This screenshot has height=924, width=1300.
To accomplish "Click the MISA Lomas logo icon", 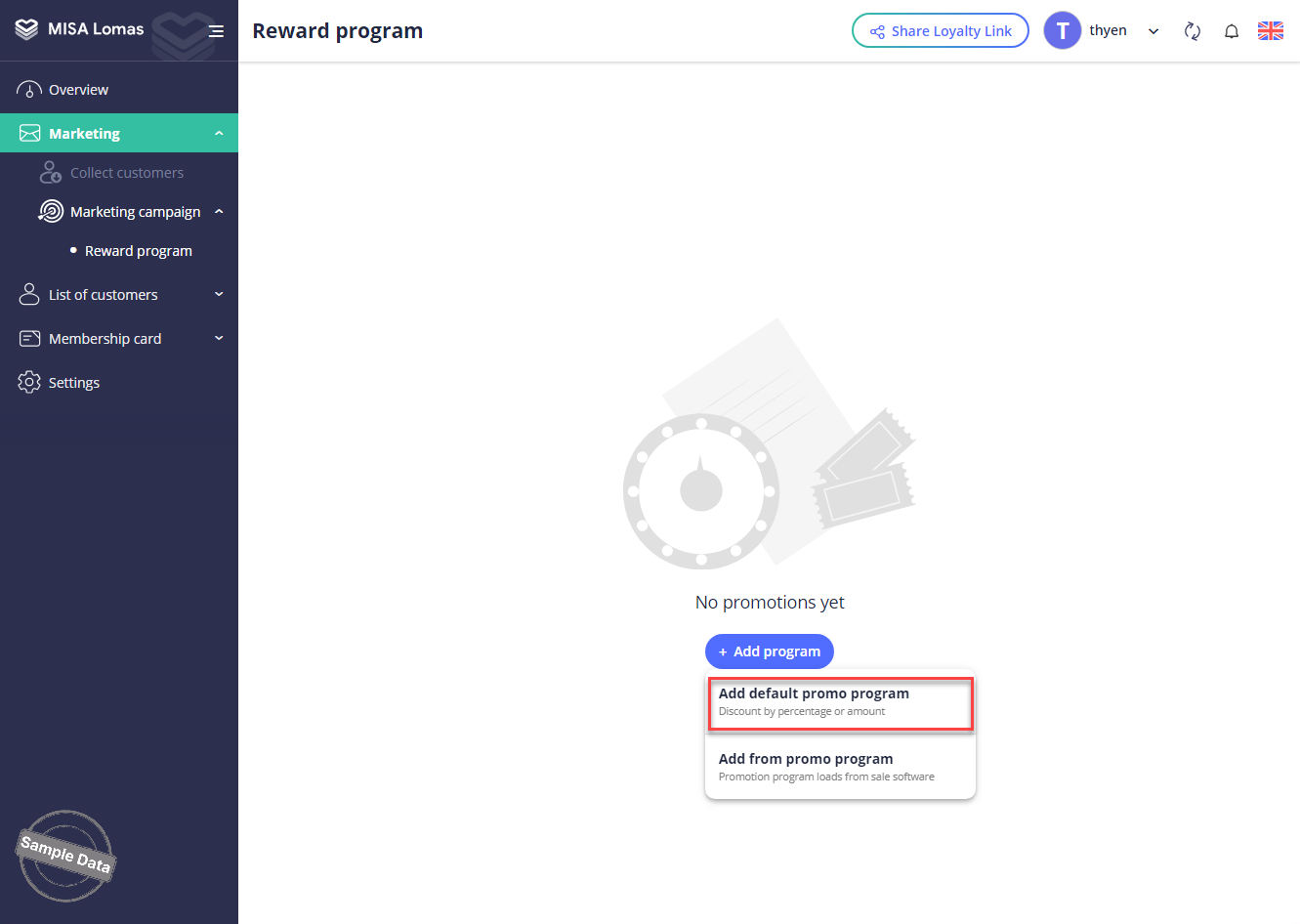I will pos(27,29).
